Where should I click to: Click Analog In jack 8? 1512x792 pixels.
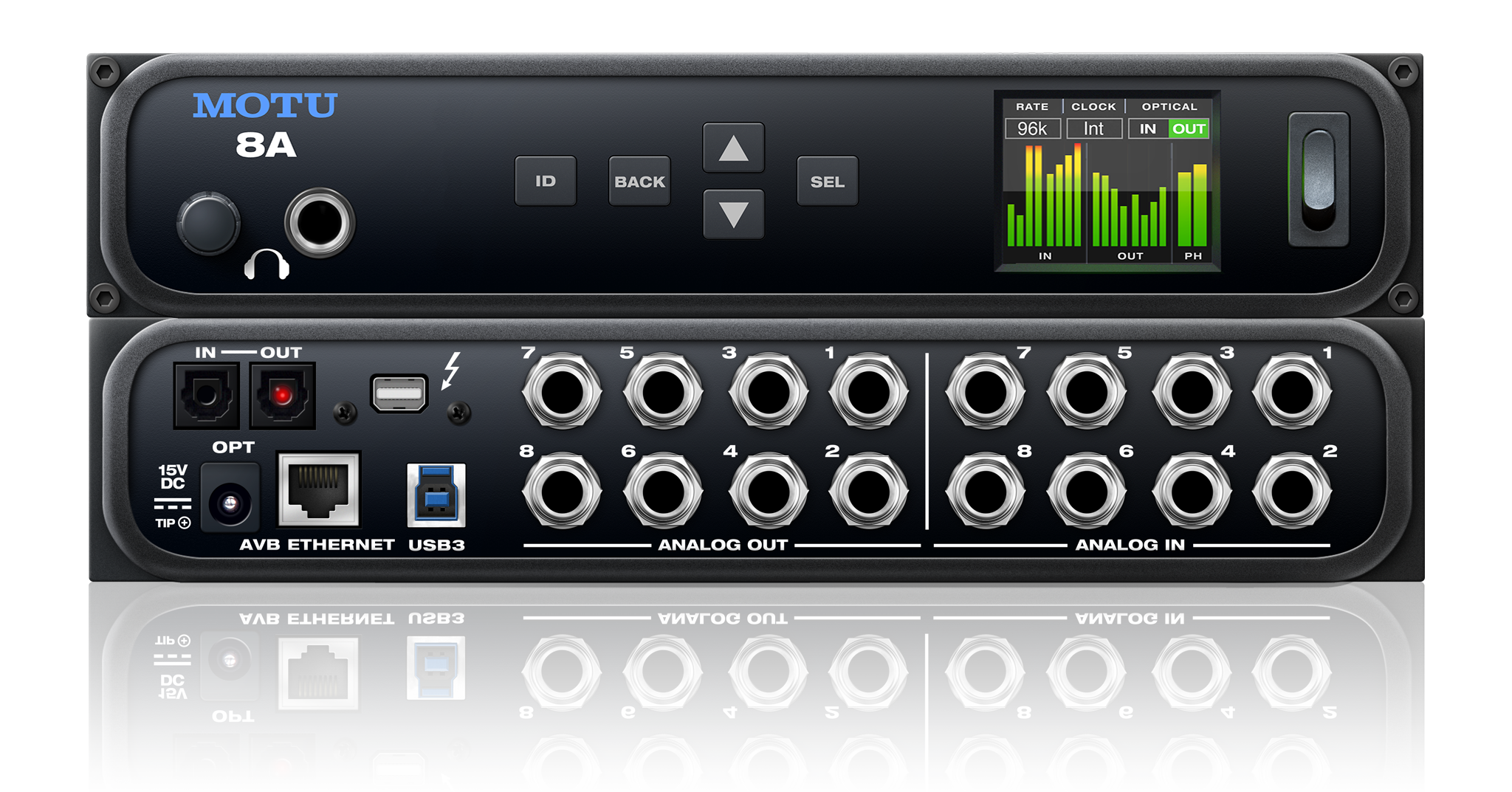coord(985,491)
